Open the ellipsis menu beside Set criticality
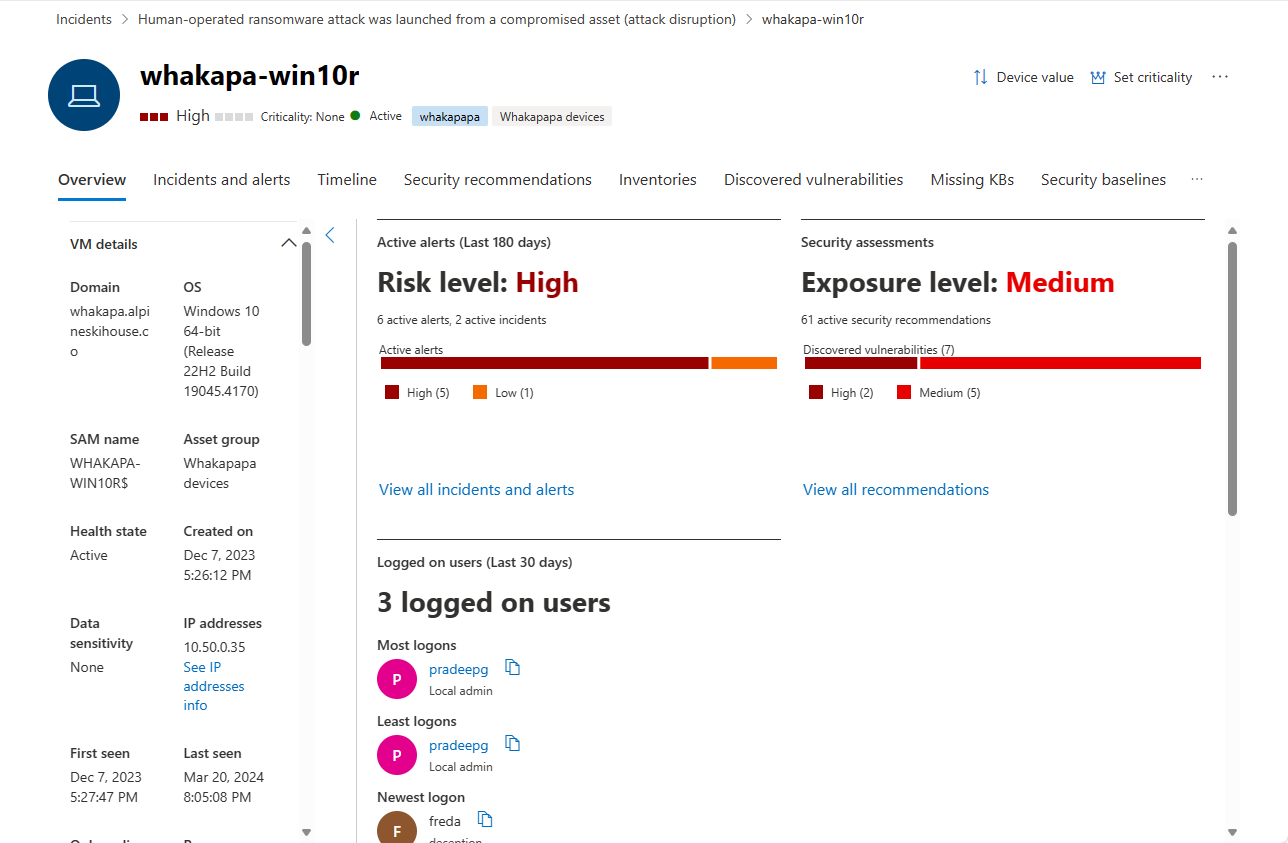The image size is (1288, 843). [1219, 77]
